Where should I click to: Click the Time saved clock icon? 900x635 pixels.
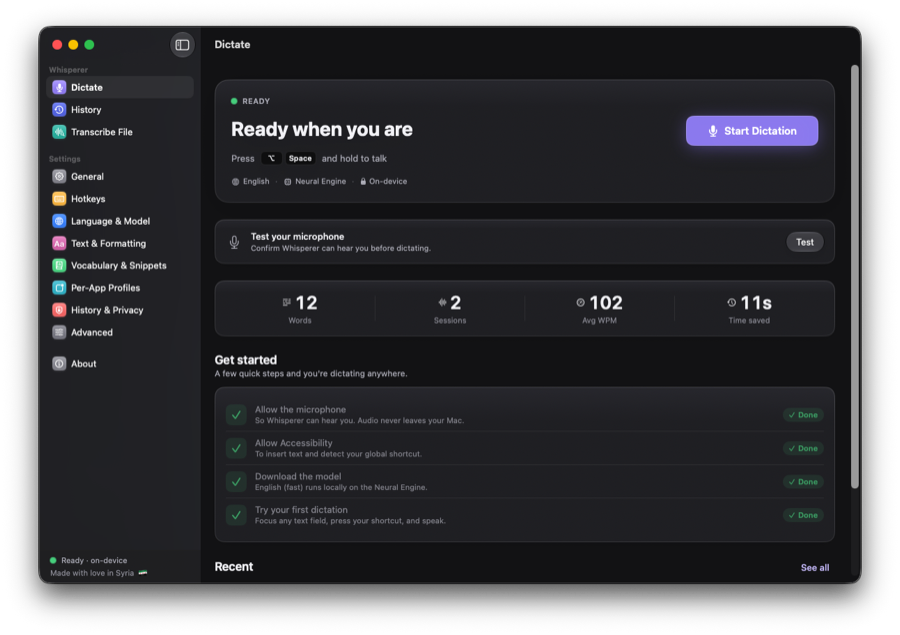pos(731,302)
